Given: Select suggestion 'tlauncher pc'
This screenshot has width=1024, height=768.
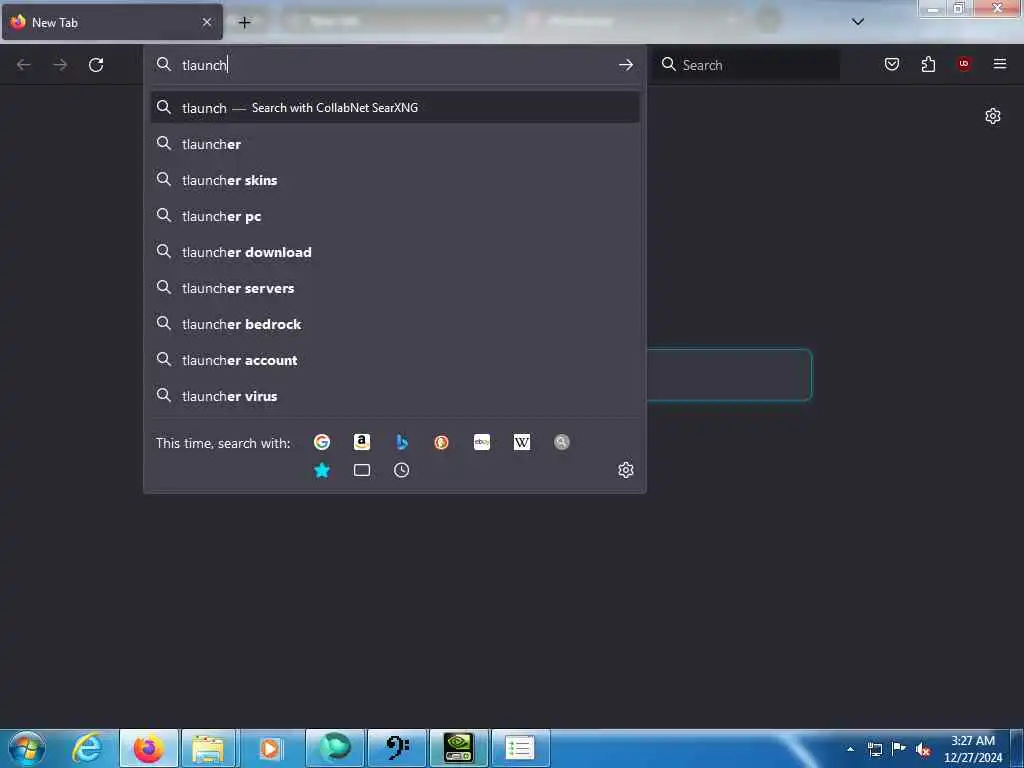Looking at the screenshot, I should 394,216.
